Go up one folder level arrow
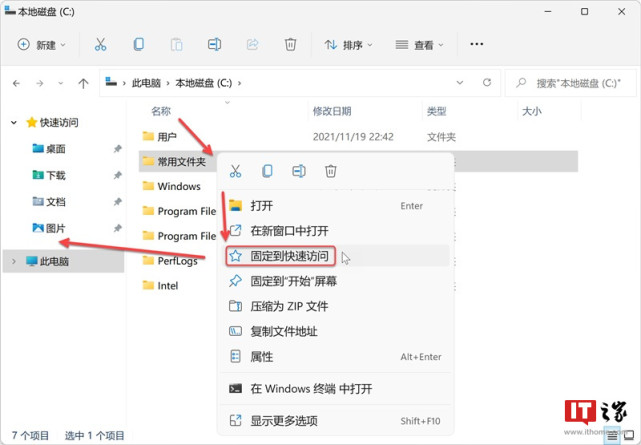Viewport: 641px width, 445px height. [x=83, y=83]
